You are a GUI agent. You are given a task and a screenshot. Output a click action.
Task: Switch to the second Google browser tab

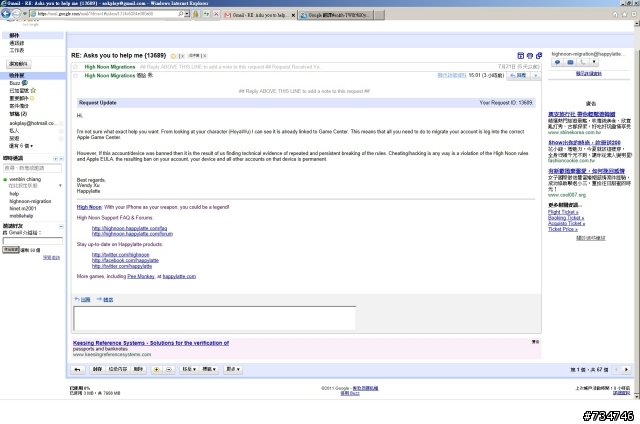coord(336,15)
